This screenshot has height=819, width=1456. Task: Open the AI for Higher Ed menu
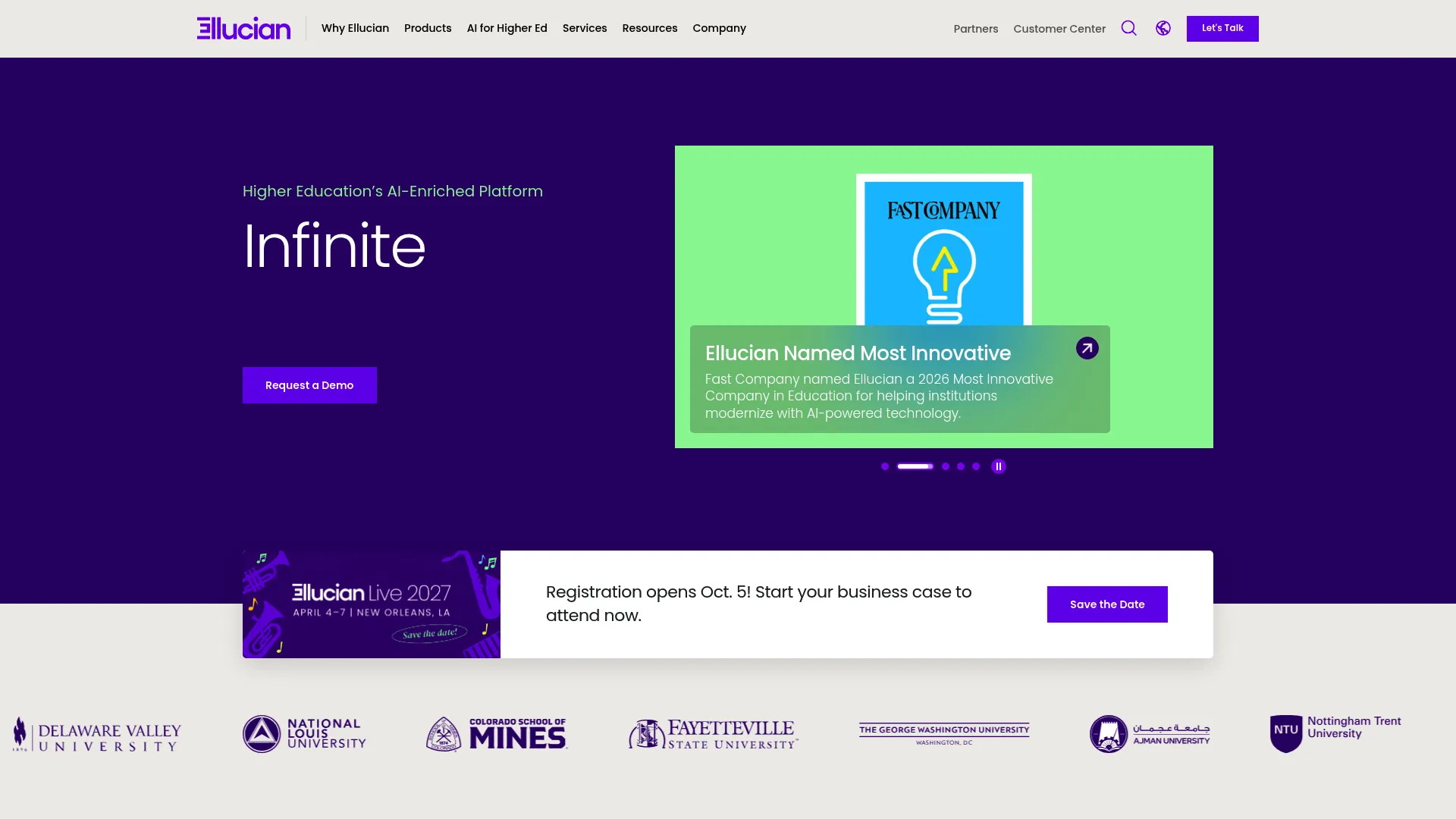507,28
